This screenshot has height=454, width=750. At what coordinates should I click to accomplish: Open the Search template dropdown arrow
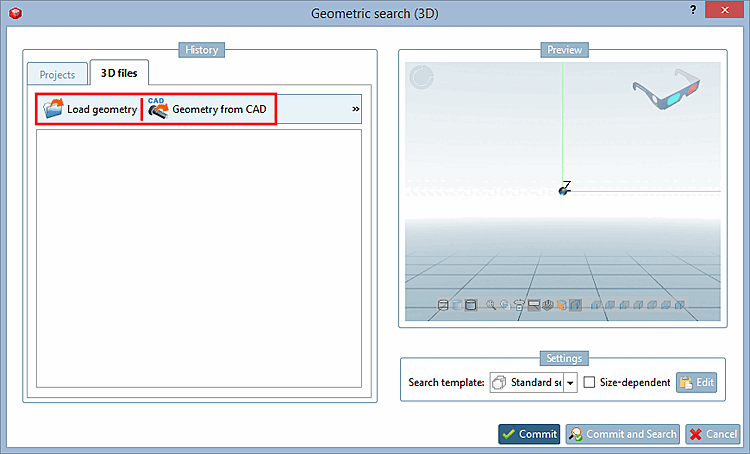(x=570, y=383)
